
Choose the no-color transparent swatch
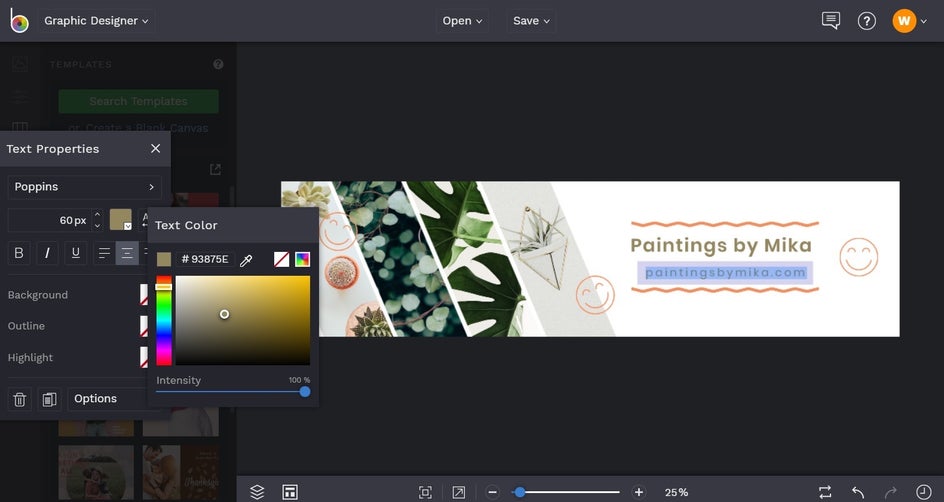click(x=281, y=259)
